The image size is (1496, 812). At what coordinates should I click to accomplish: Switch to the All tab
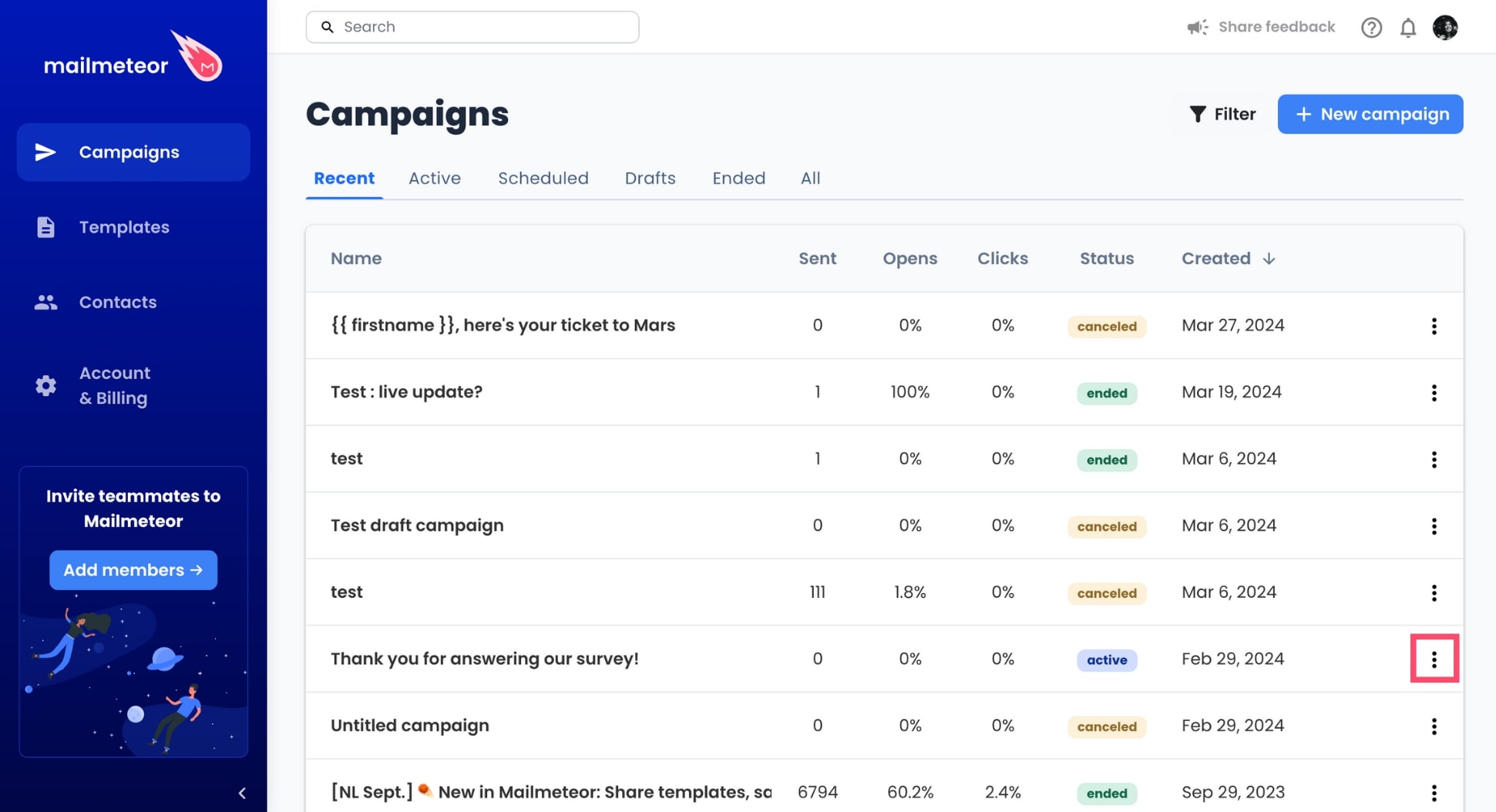(x=810, y=179)
